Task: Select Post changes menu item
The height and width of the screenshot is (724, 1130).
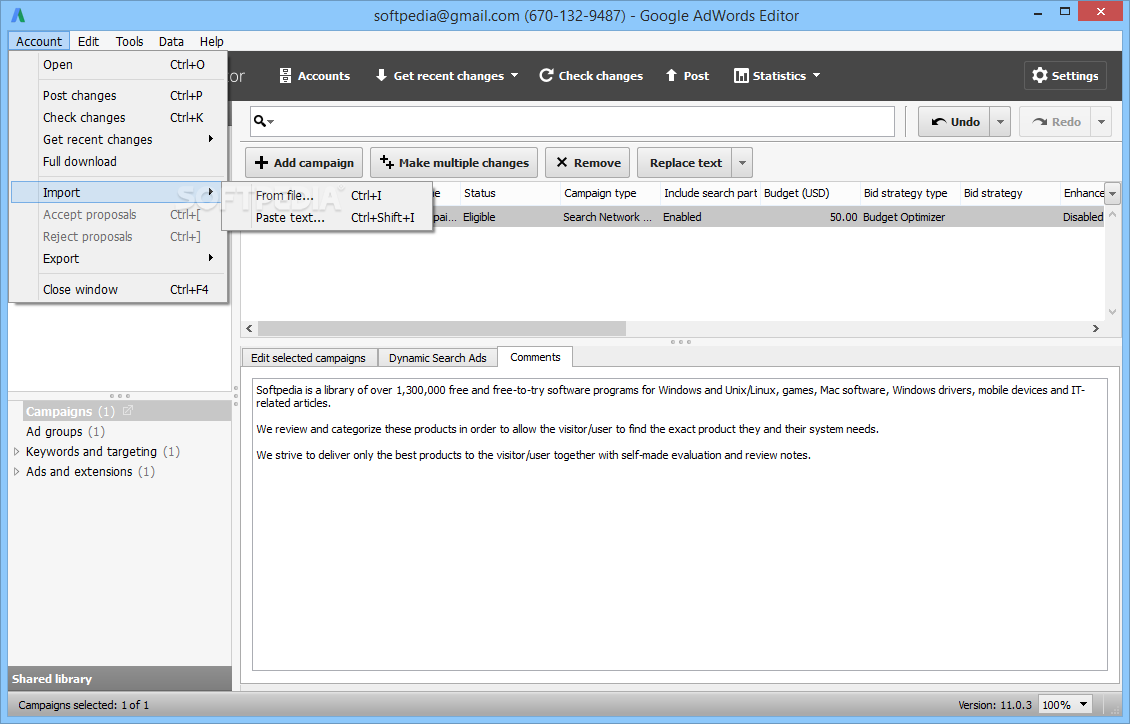Action: [x=119, y=96]
